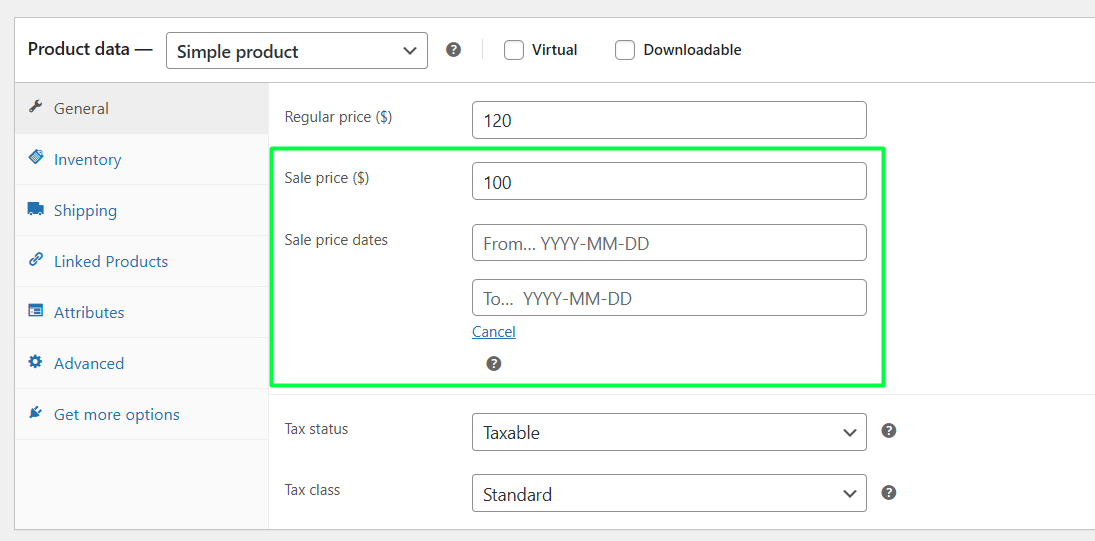The width and height of the screenshot is (1095, 541).
Task: Open the Tax class Standard dropdown
Action: click(669, 494)
